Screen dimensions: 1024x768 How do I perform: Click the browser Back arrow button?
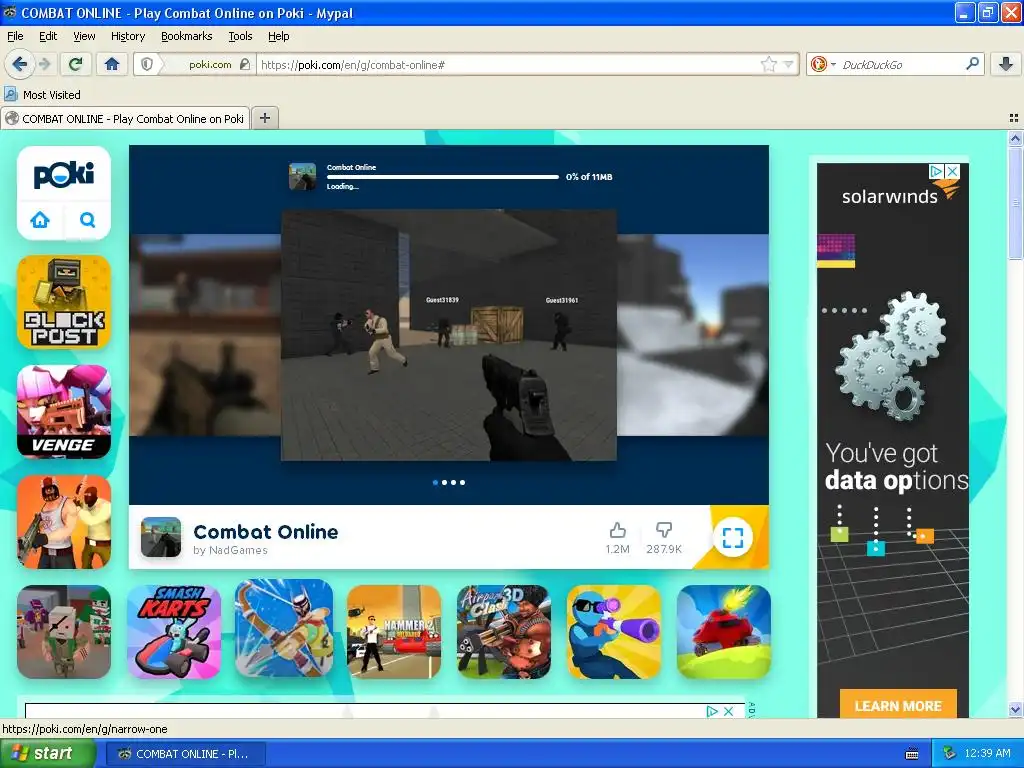point(19,64)
